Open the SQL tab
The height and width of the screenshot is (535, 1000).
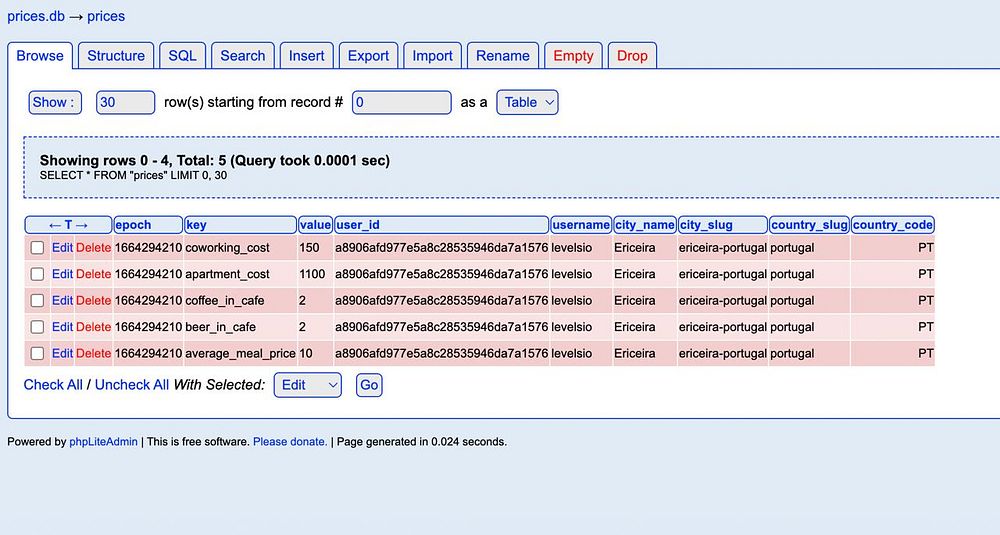182,56
